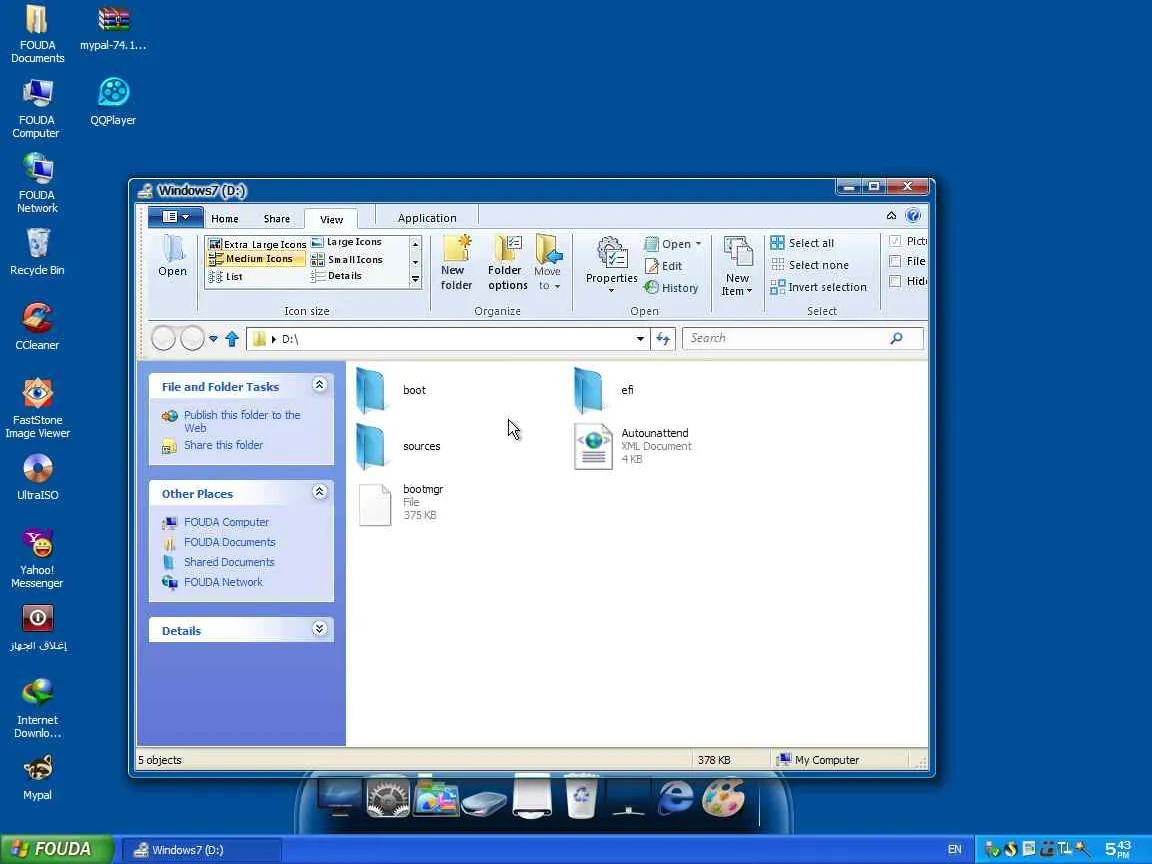Click the Edit icon in Open group
Screen dimensions: 1152x864
point(663,266)
